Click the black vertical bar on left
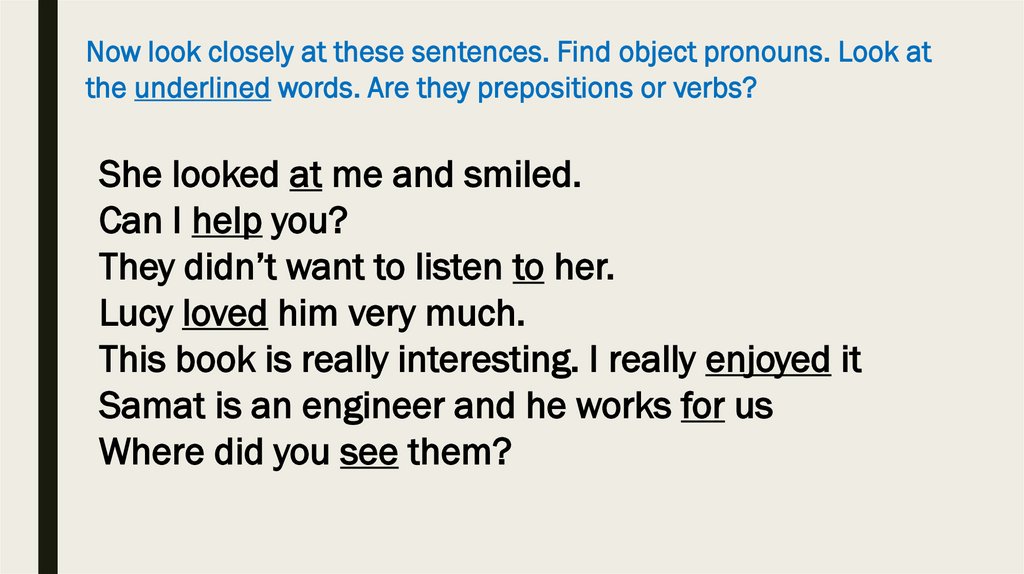The width and height of the screenshot is (1024, 574). 47,300
